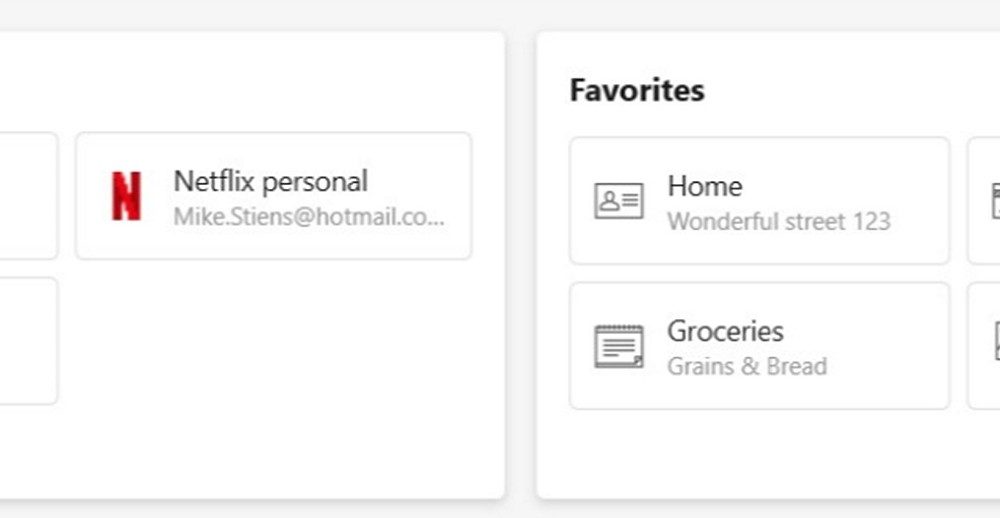1000x518 pixels.
Task: Click the Home address card icon
Action: click(x=619, y=201)
